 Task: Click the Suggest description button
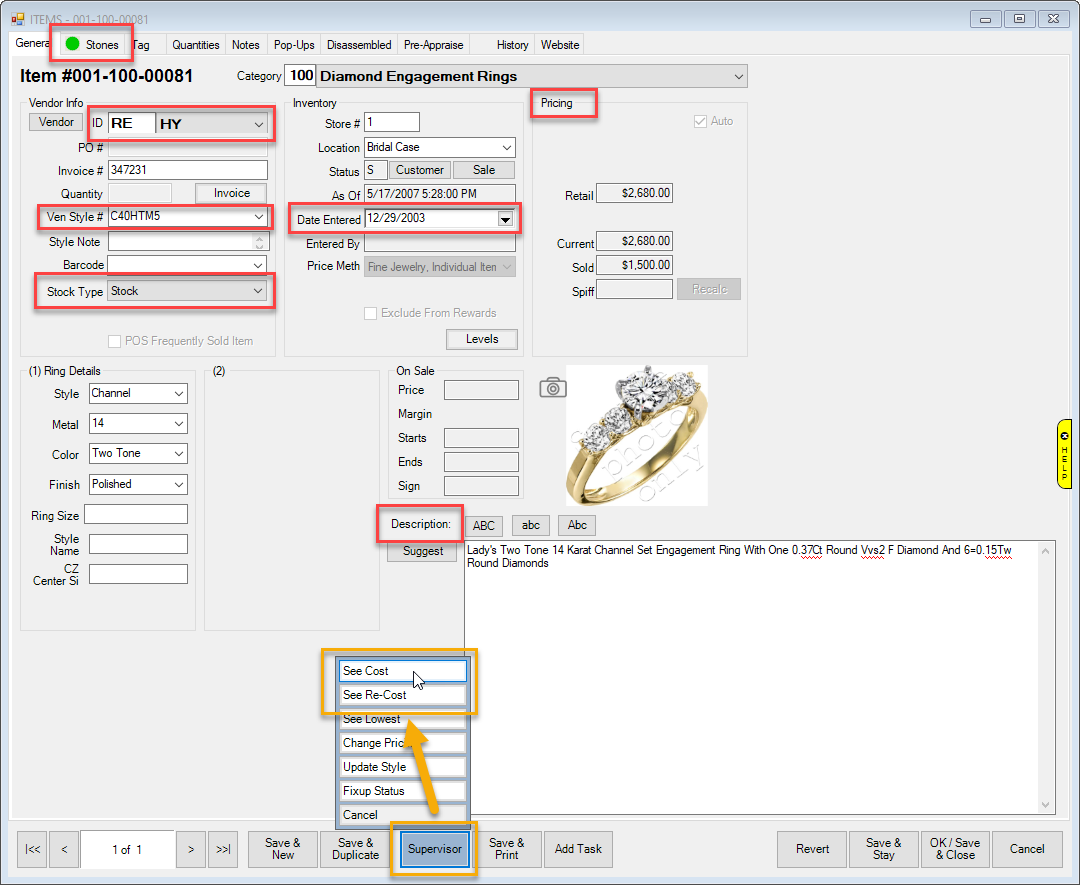[423, 551]
